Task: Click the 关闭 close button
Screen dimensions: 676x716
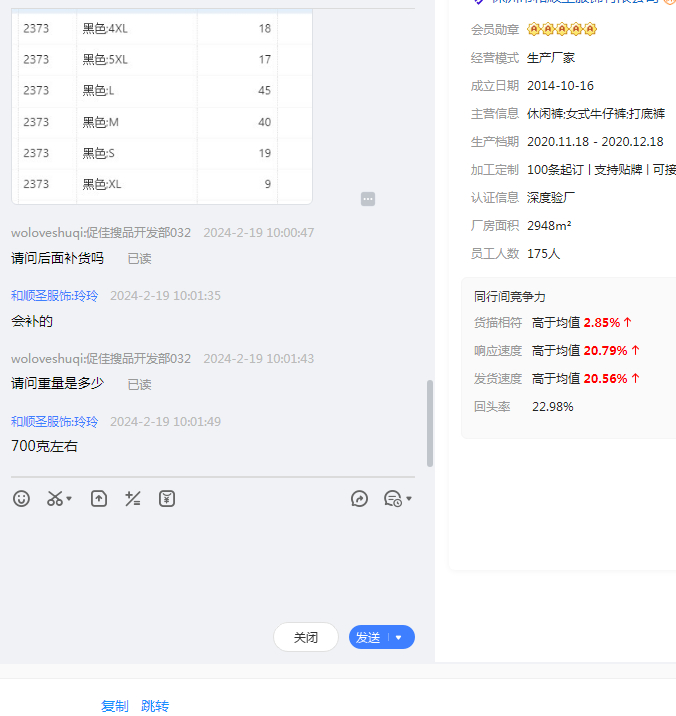Action: click(x=306, y=637)
